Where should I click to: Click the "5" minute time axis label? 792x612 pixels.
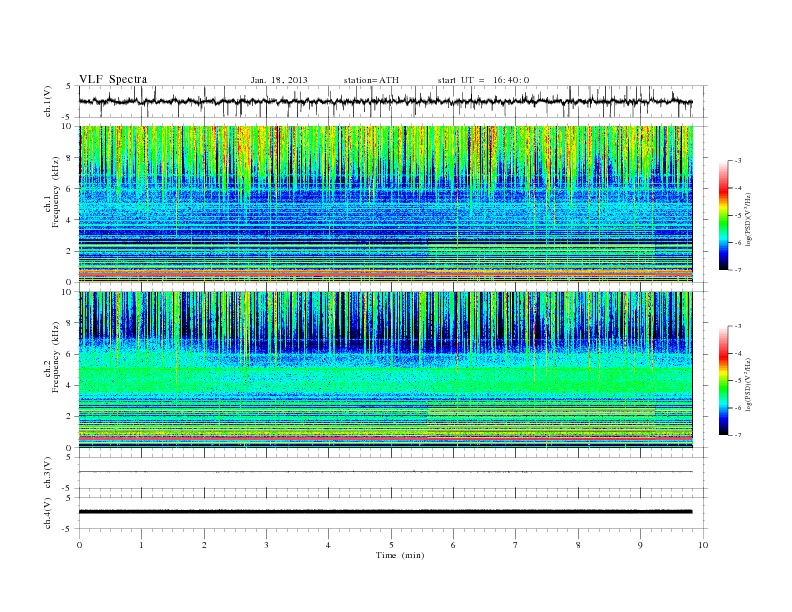[x=391, y=545]
